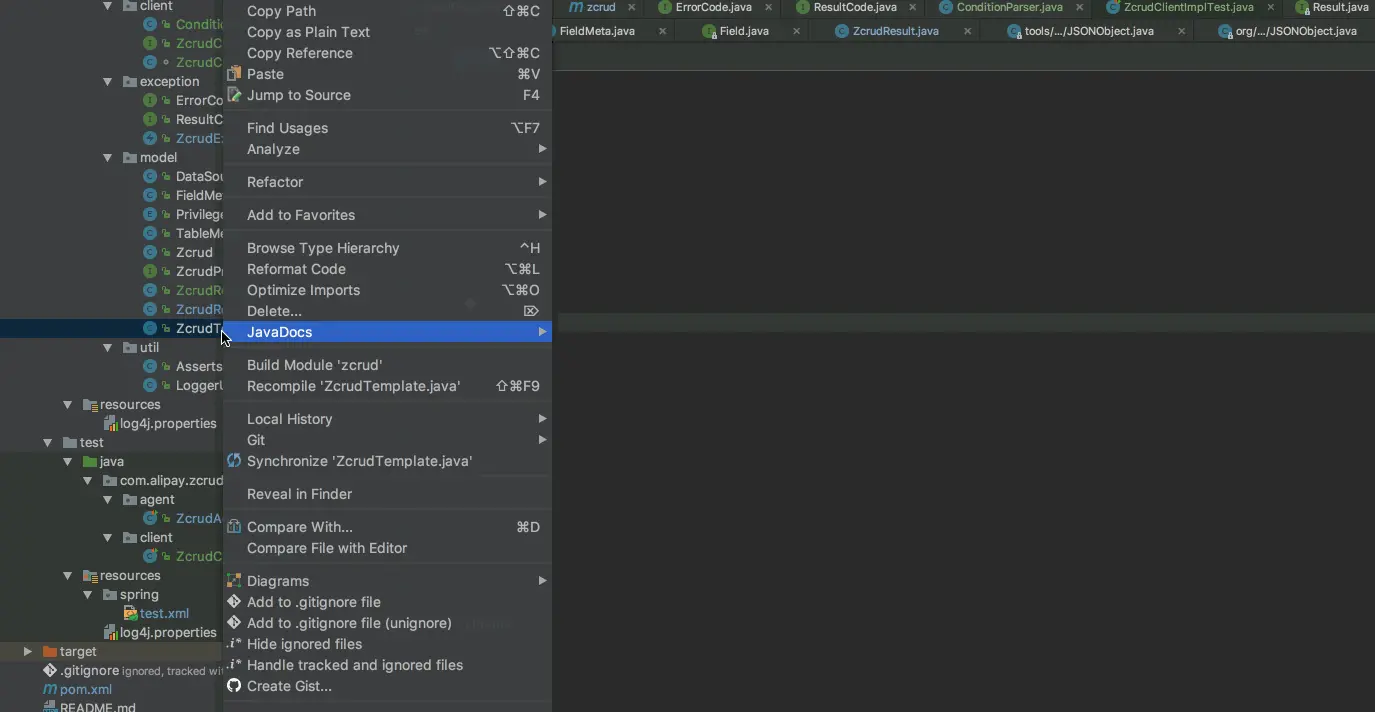Screen dimensions: 1375x712
Task: Switch to ResultCode.java tab
Action: (854, 7)
